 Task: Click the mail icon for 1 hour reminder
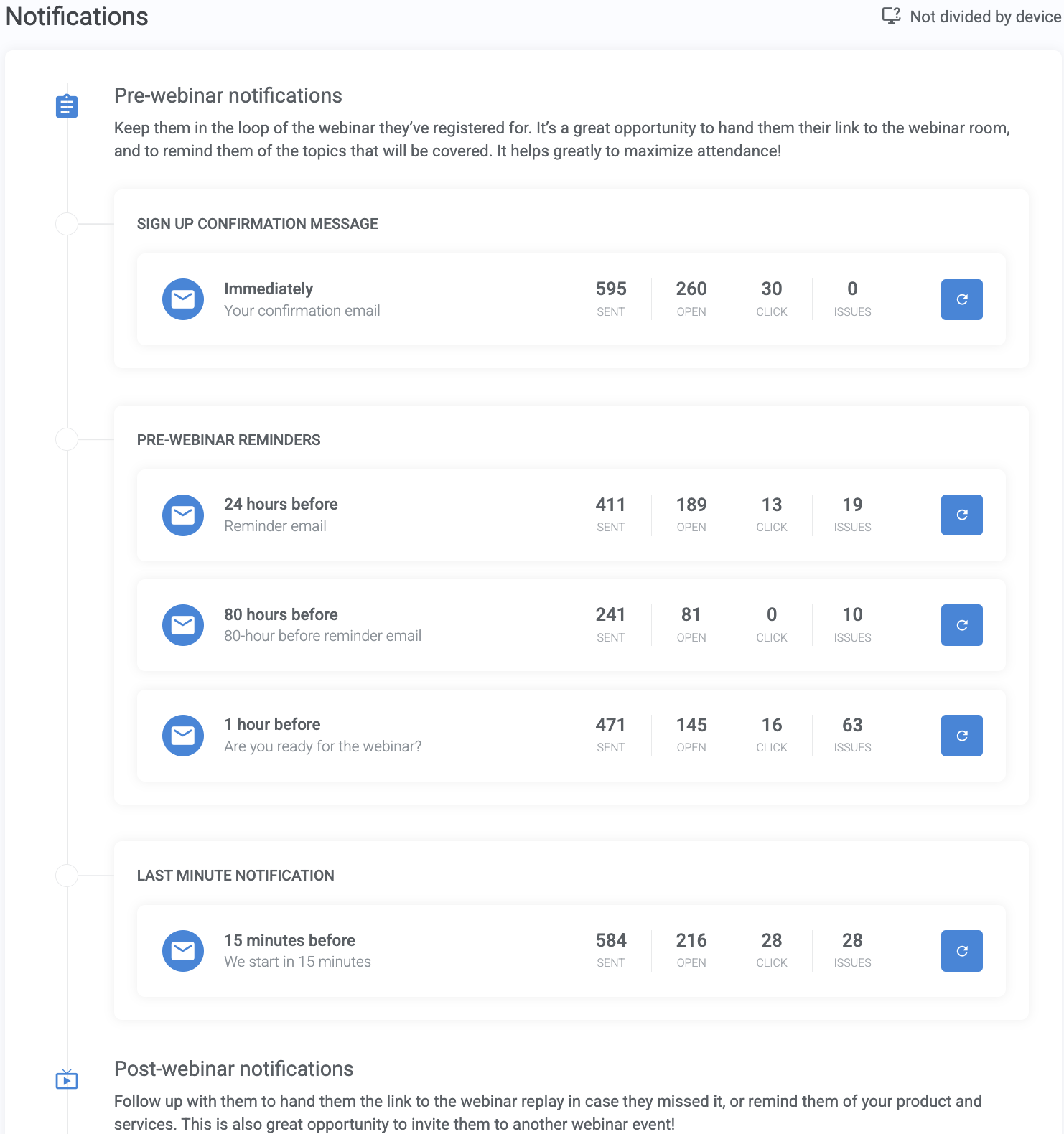pyautogui.click(x=183, y=736)
